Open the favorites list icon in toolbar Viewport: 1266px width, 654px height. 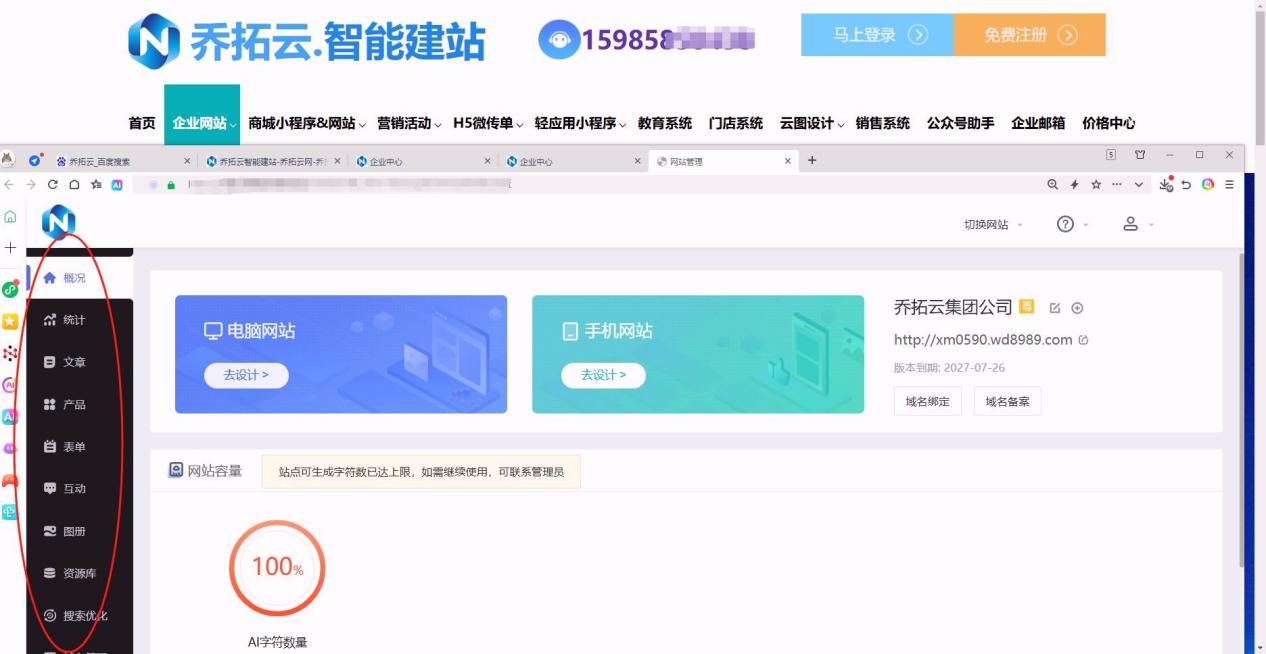point(96,185)
